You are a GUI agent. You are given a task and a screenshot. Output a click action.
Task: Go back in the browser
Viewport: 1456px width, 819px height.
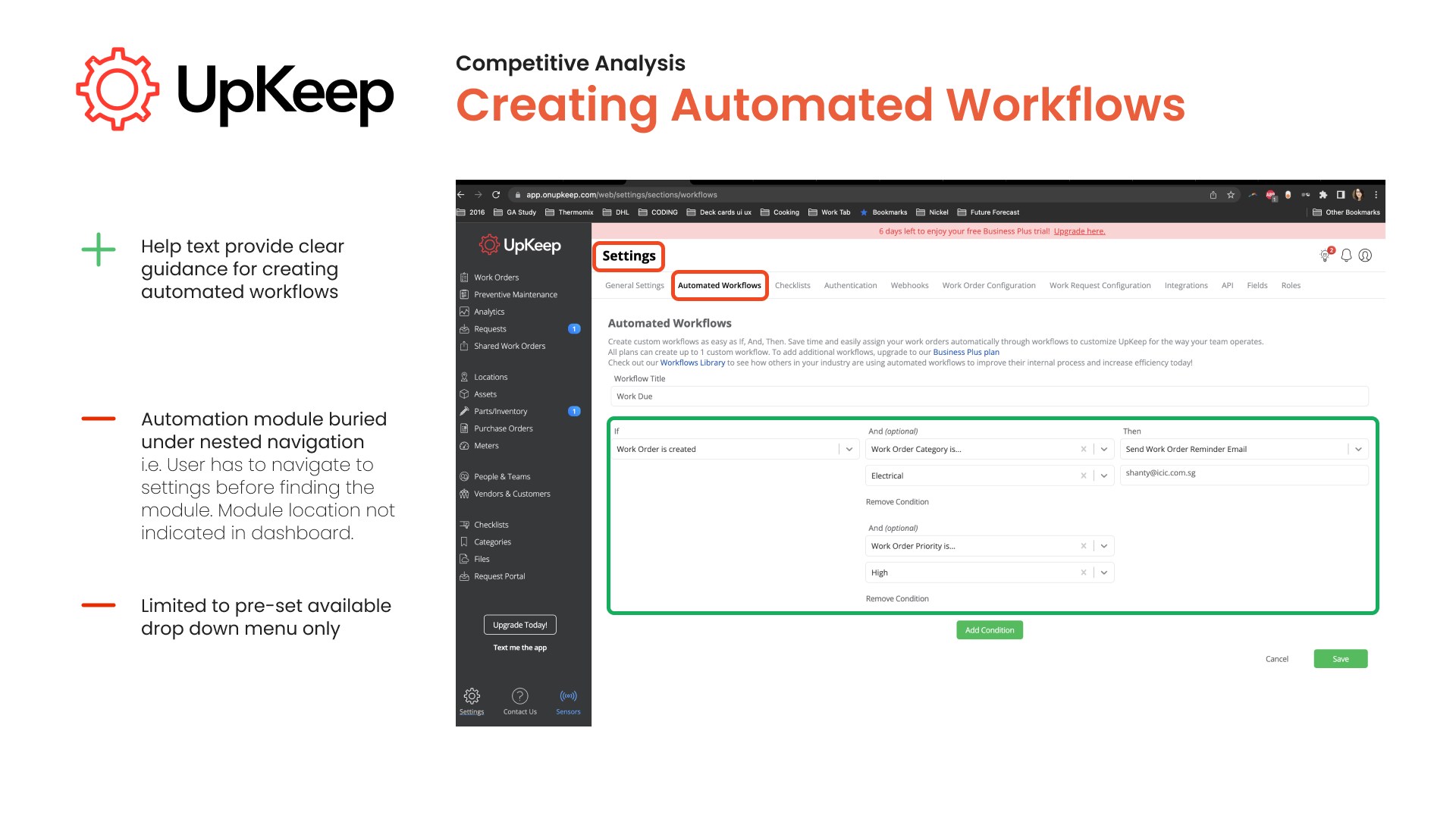click(461, 195)
